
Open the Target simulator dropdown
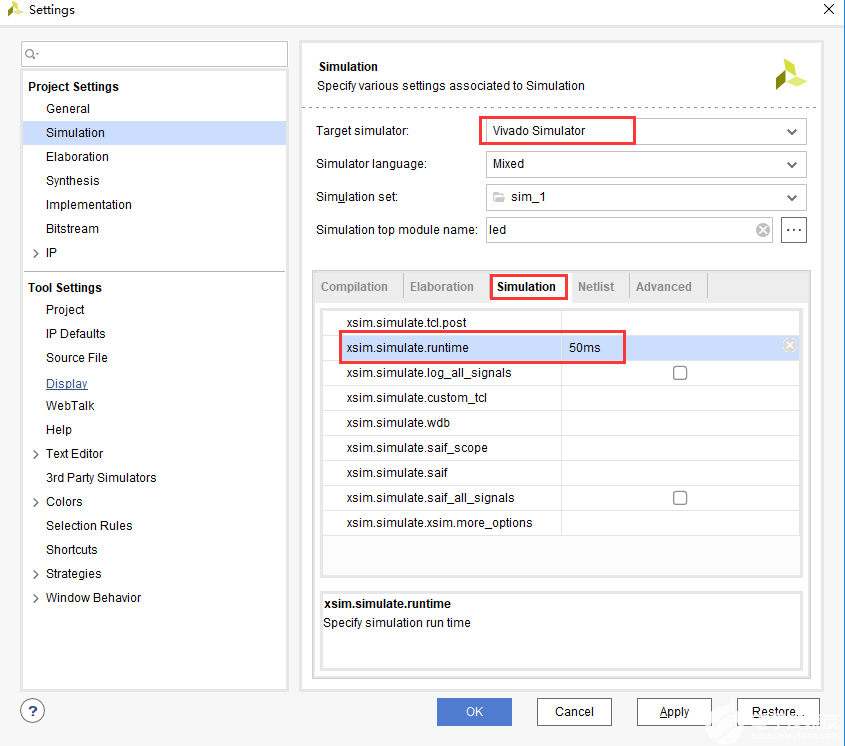click(792, 131)
